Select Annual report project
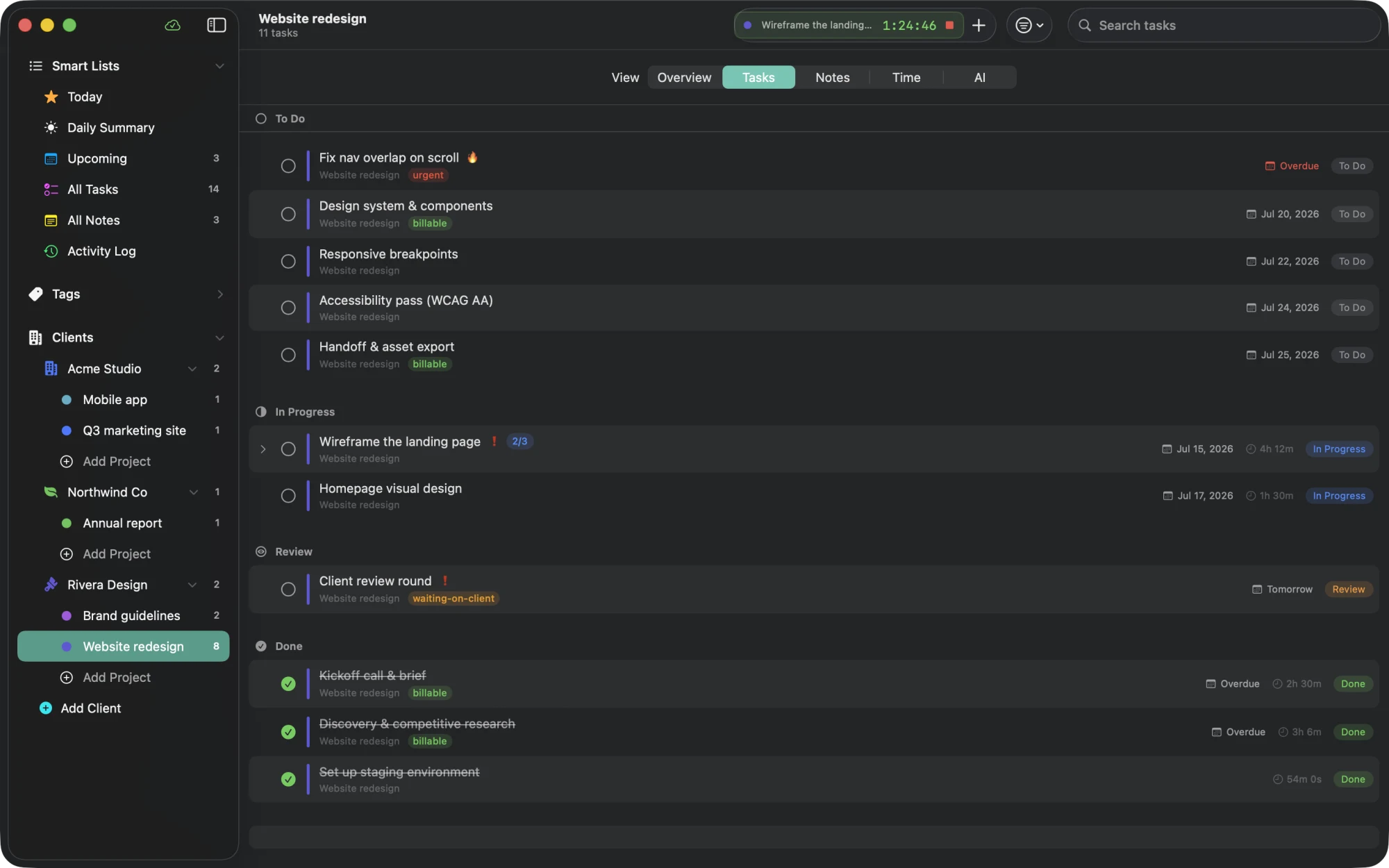This screenshot has width=1389, height=868. tap(124, 523)
